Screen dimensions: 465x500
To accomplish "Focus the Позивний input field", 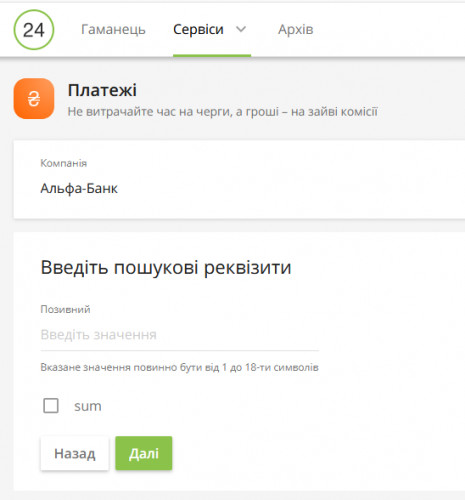I will [180, 335].
